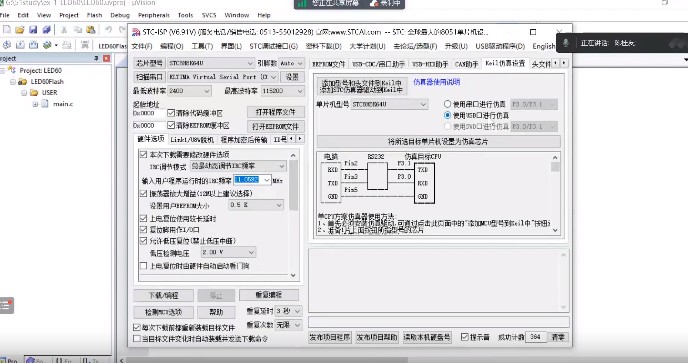Switch to CAN助手 tab
The height and width of the screenshot is (363, 688).
pyautogui.click(x=466, y=64)
